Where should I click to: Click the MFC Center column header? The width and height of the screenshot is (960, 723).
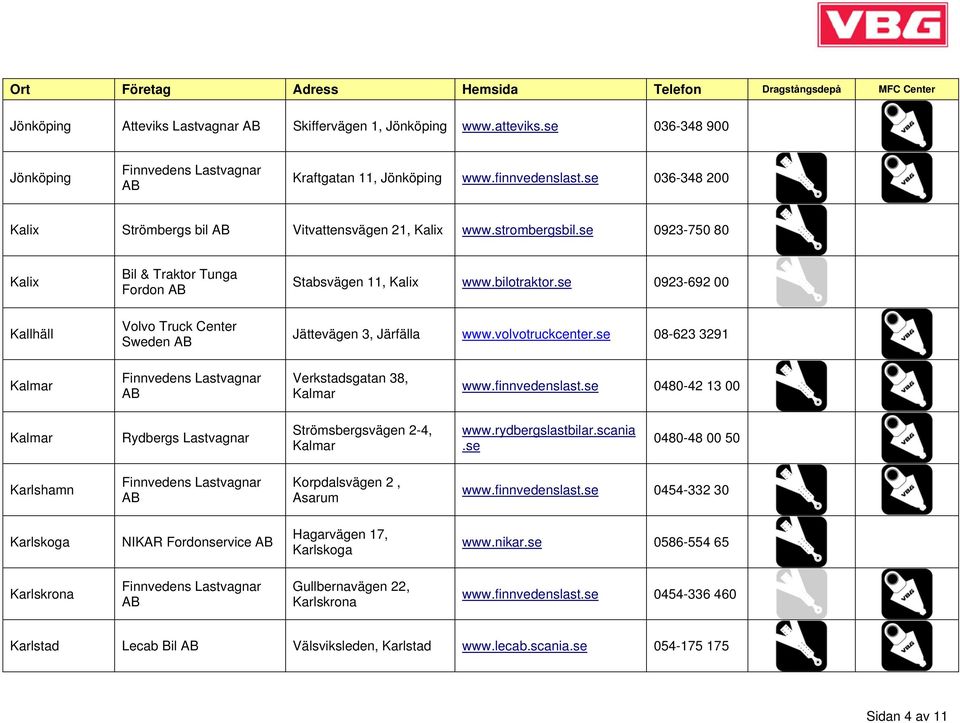[907, 89]
